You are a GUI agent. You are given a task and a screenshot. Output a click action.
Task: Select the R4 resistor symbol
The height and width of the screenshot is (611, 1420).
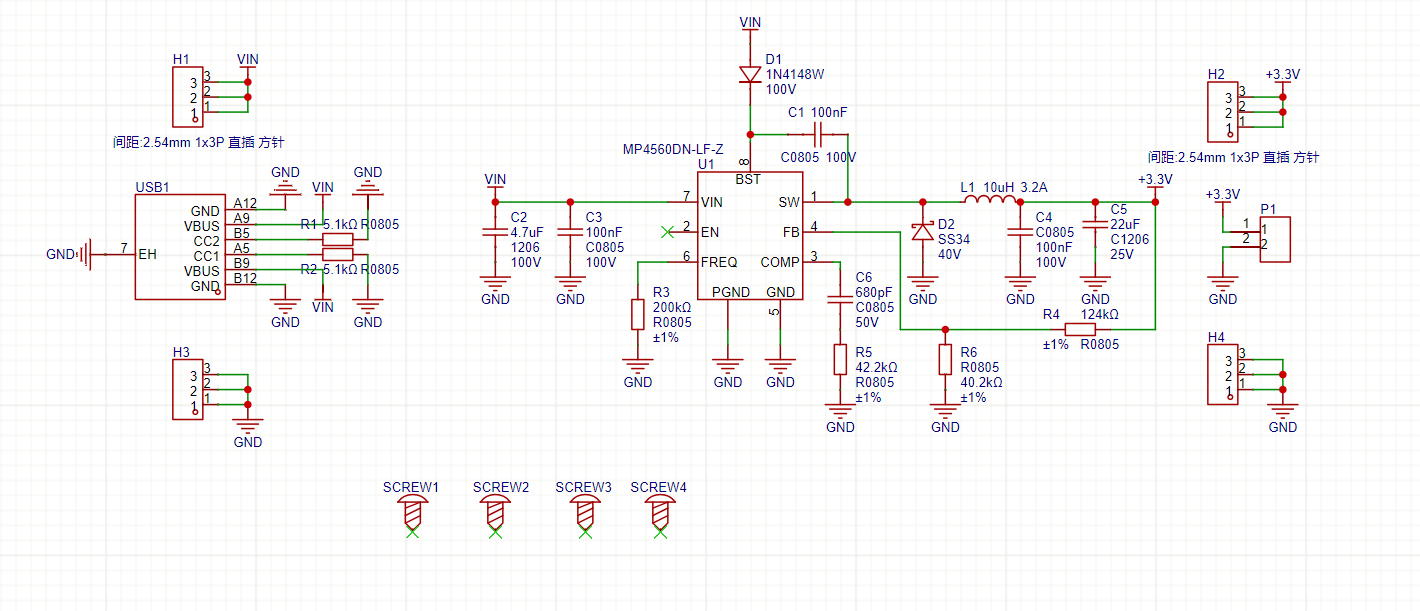coord(1080,329)
